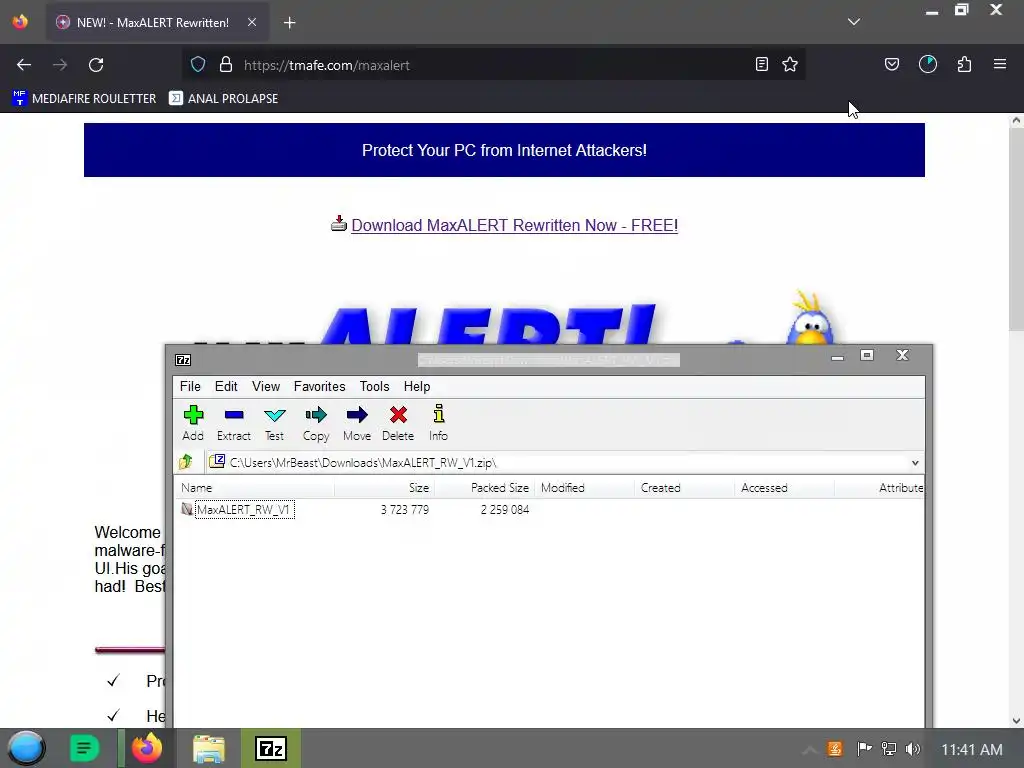Sort by the Modified column header
1024x768 pixels.
(x=584, y=488)
